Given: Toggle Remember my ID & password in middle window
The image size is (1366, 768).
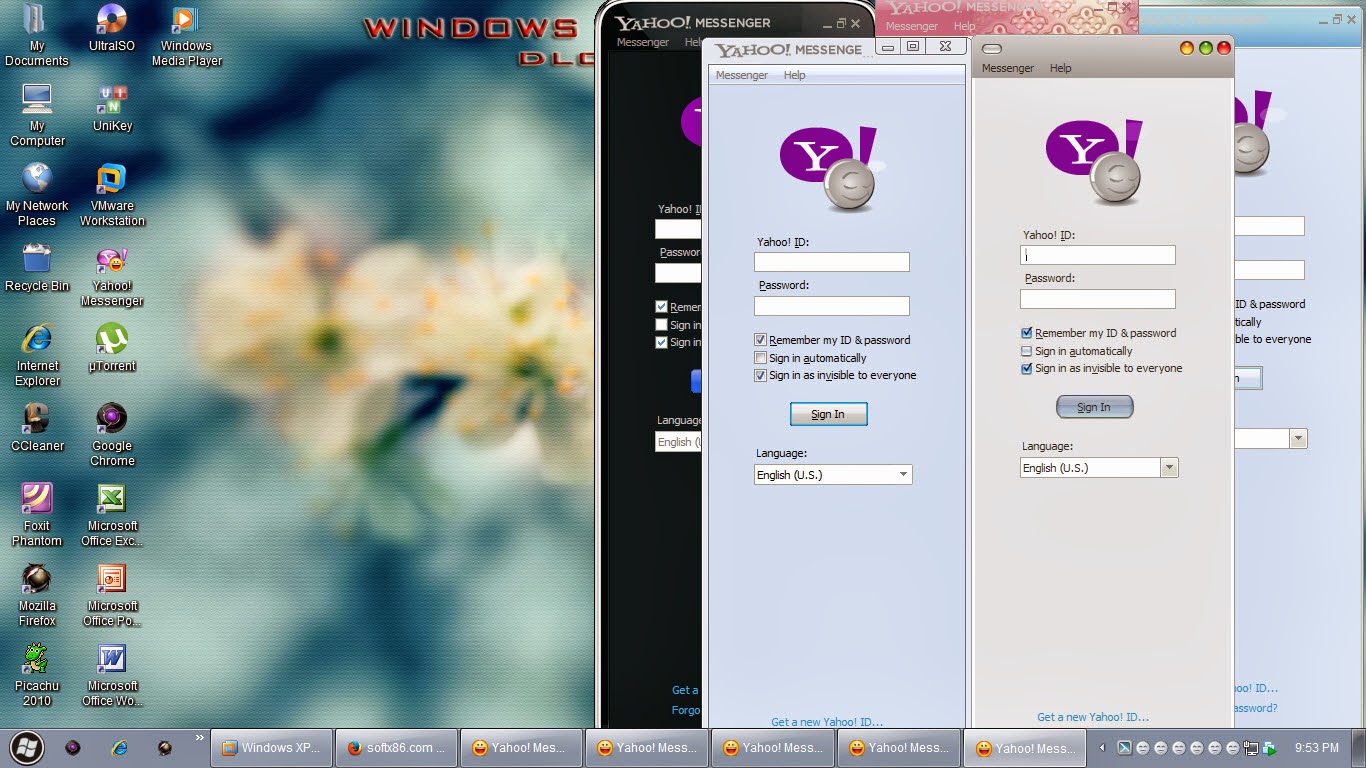Looking at the screenshot, I should [760, 340].
